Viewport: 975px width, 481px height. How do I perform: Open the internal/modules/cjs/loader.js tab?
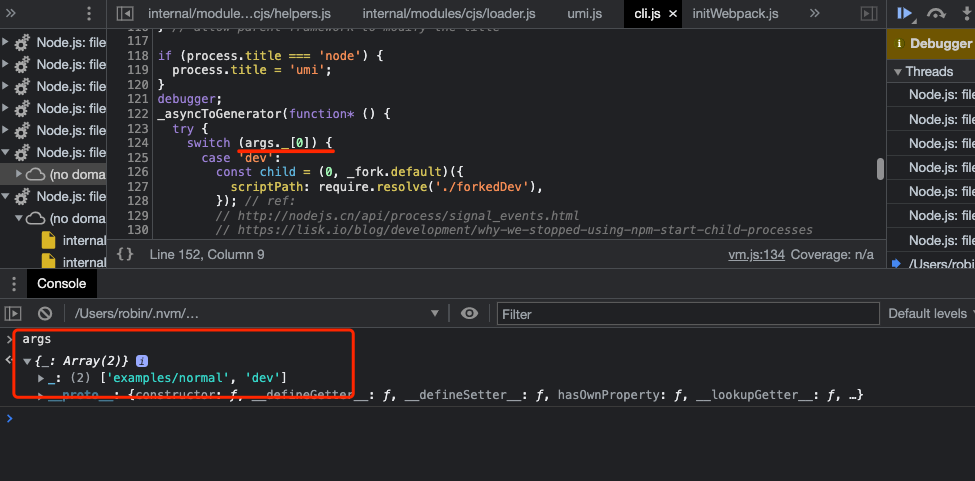(x=449, y=13)
